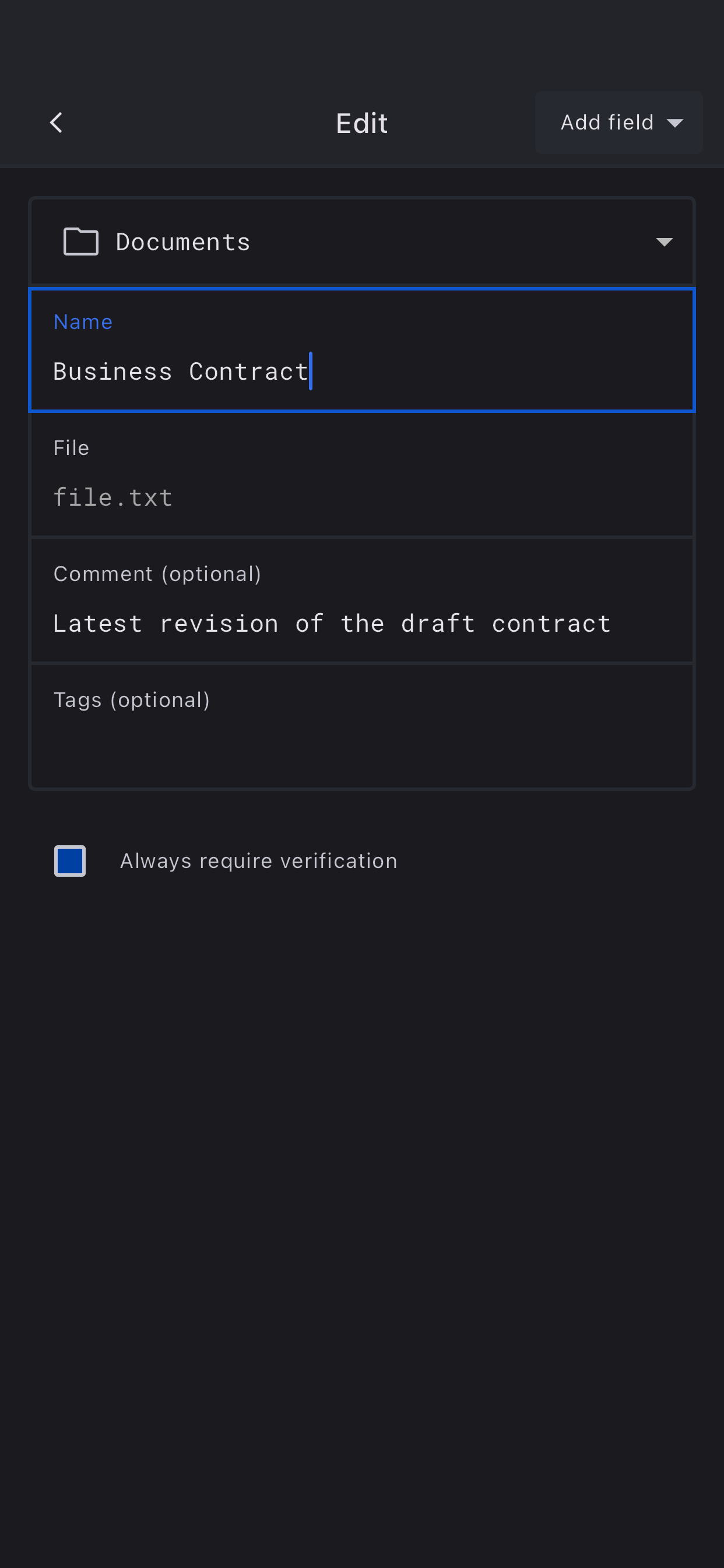
Task: Select the Documents folder name text
Action: [183, 242]
